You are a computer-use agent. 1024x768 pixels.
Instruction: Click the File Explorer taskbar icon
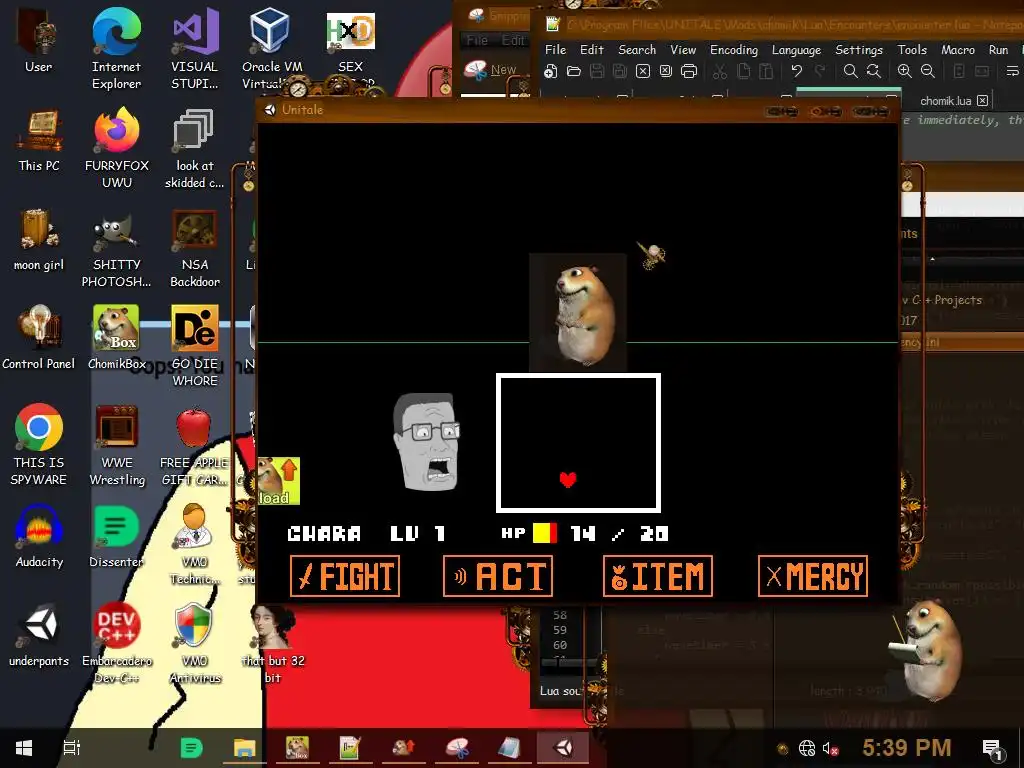244,748
